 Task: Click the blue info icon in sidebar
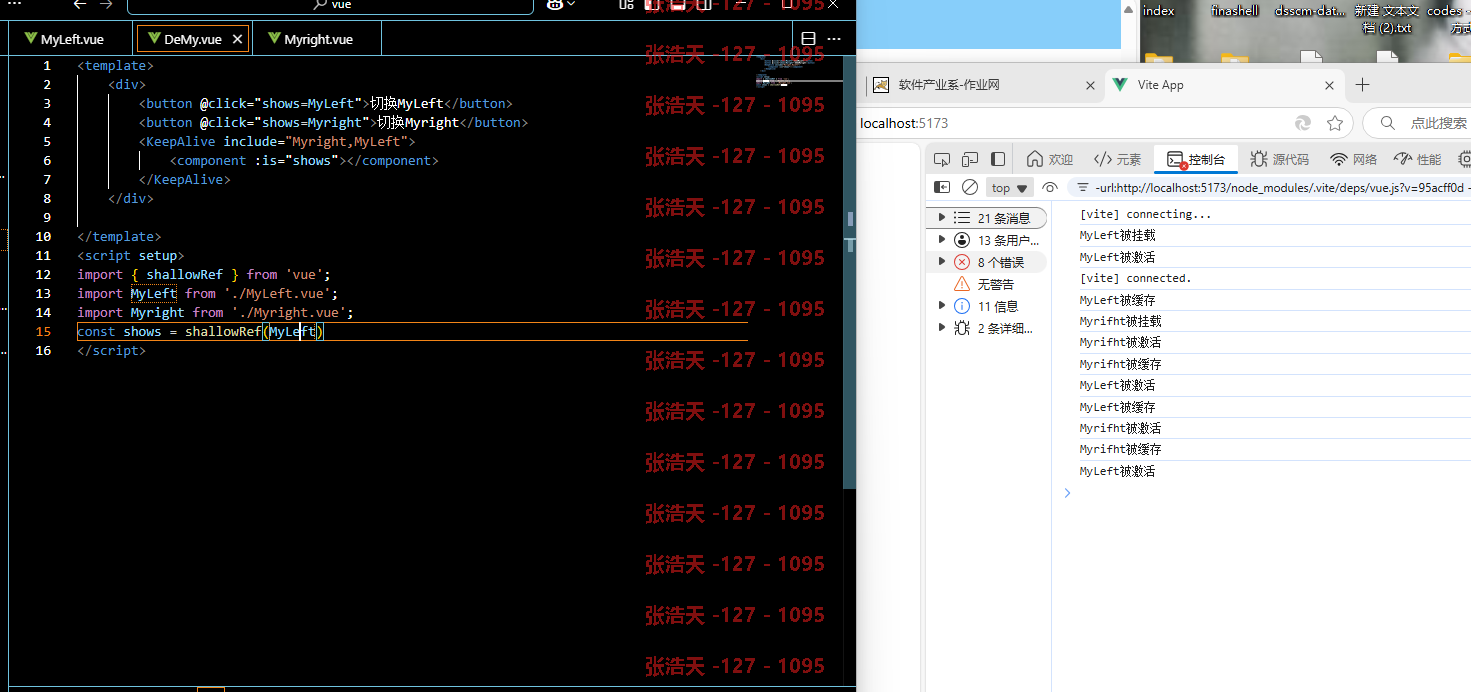pos(962,306)
